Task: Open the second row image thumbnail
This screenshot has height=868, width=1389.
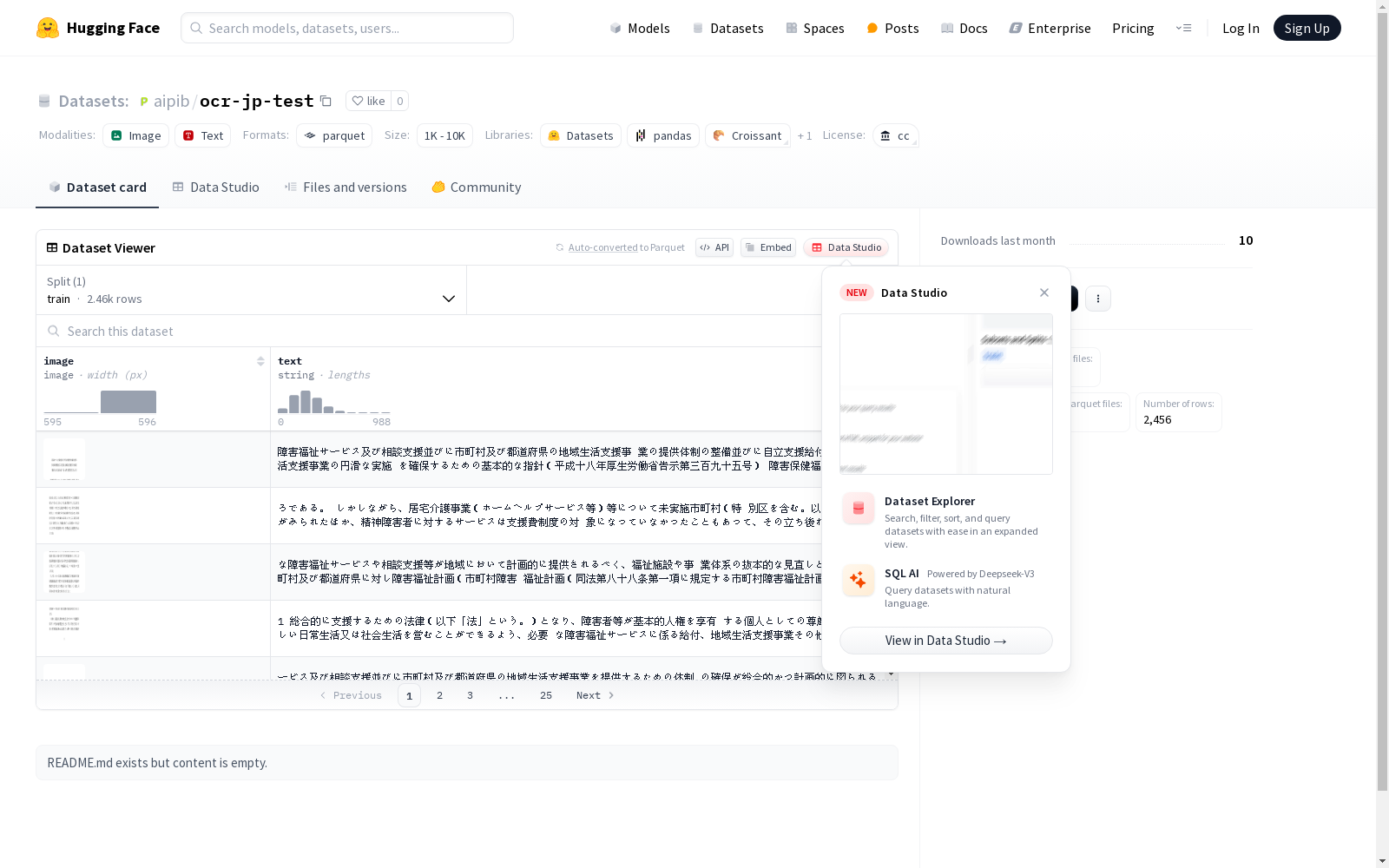Action: (x=64, y=516)
